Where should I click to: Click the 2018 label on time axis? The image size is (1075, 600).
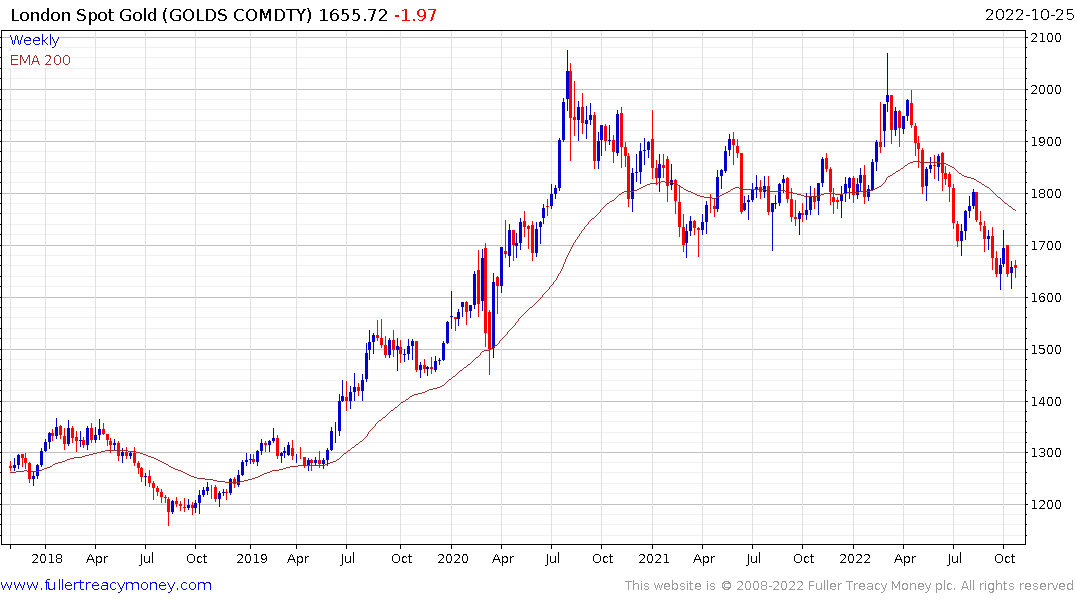pyautogui.click(x=47, y=559)
